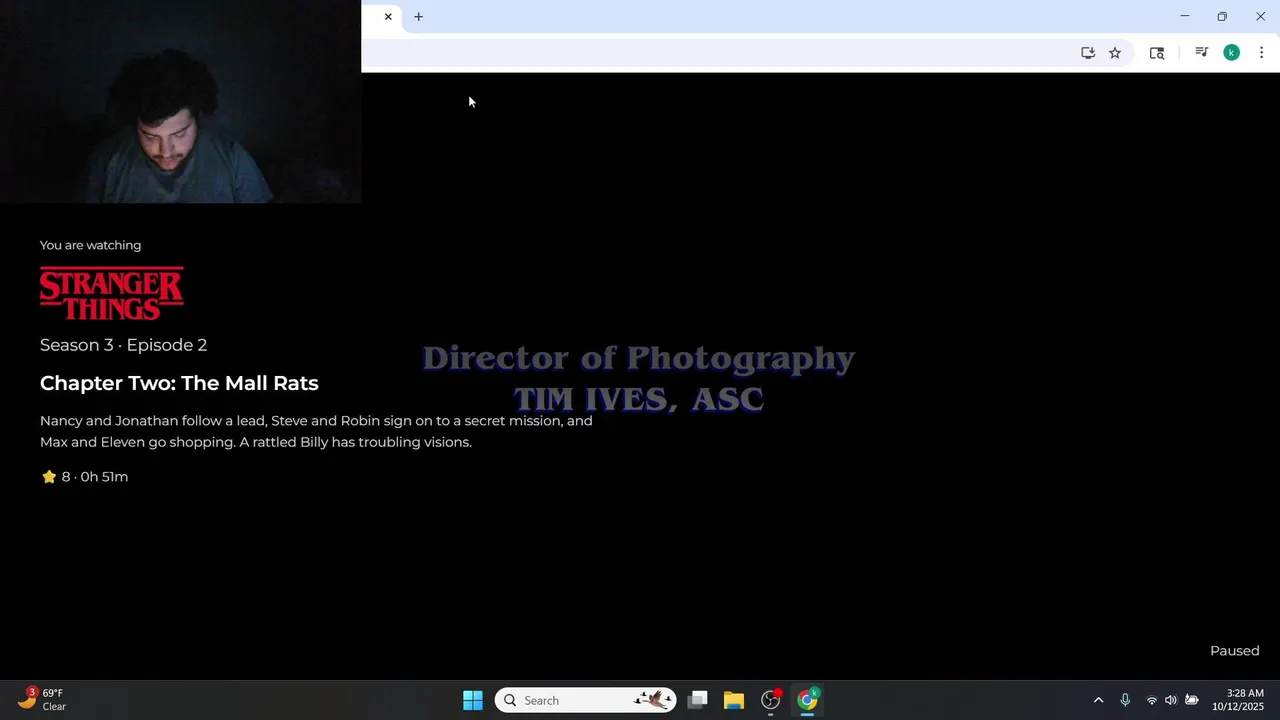Click the 'You are watching' label
This screenshot has height=720, width=1280.
90,245
